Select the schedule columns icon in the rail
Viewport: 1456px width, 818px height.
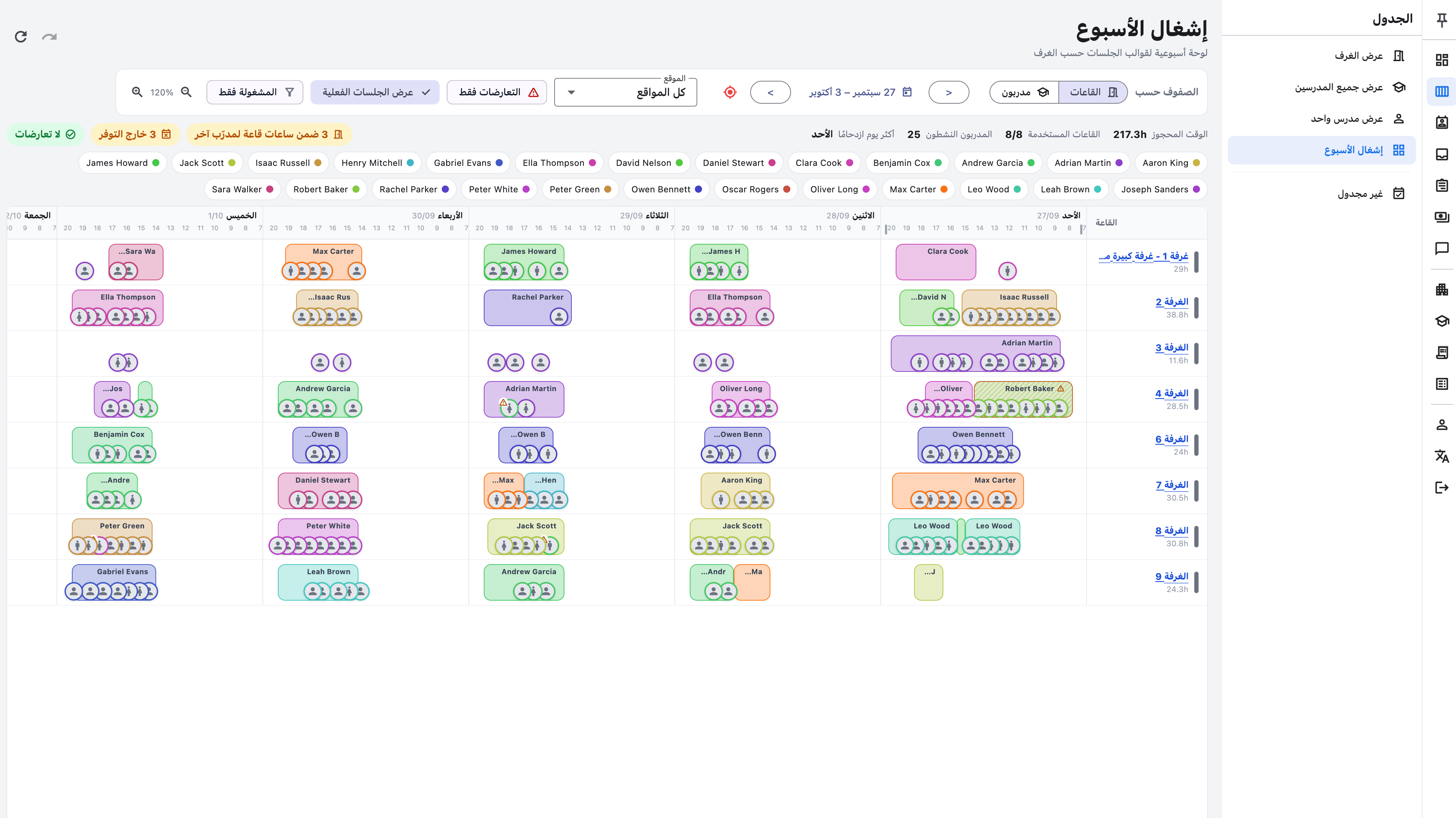[x=1442, y=92]
